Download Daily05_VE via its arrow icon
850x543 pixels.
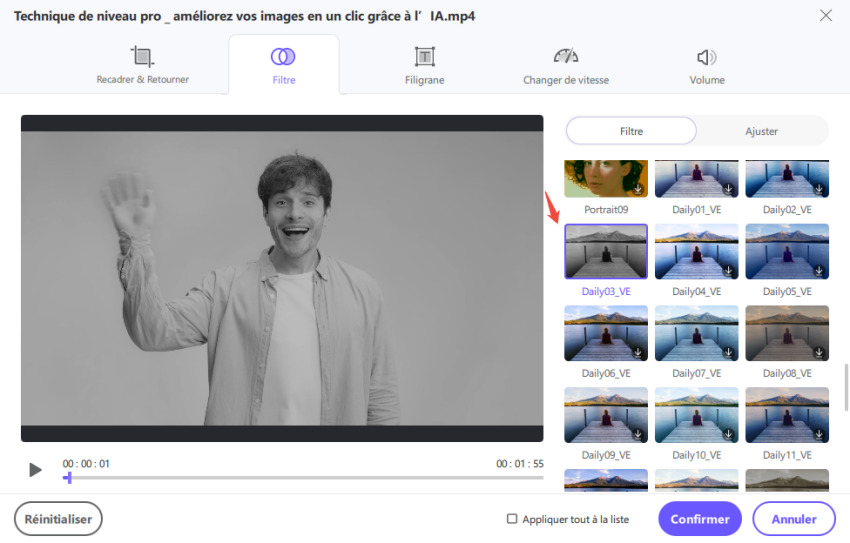(819, 270)
